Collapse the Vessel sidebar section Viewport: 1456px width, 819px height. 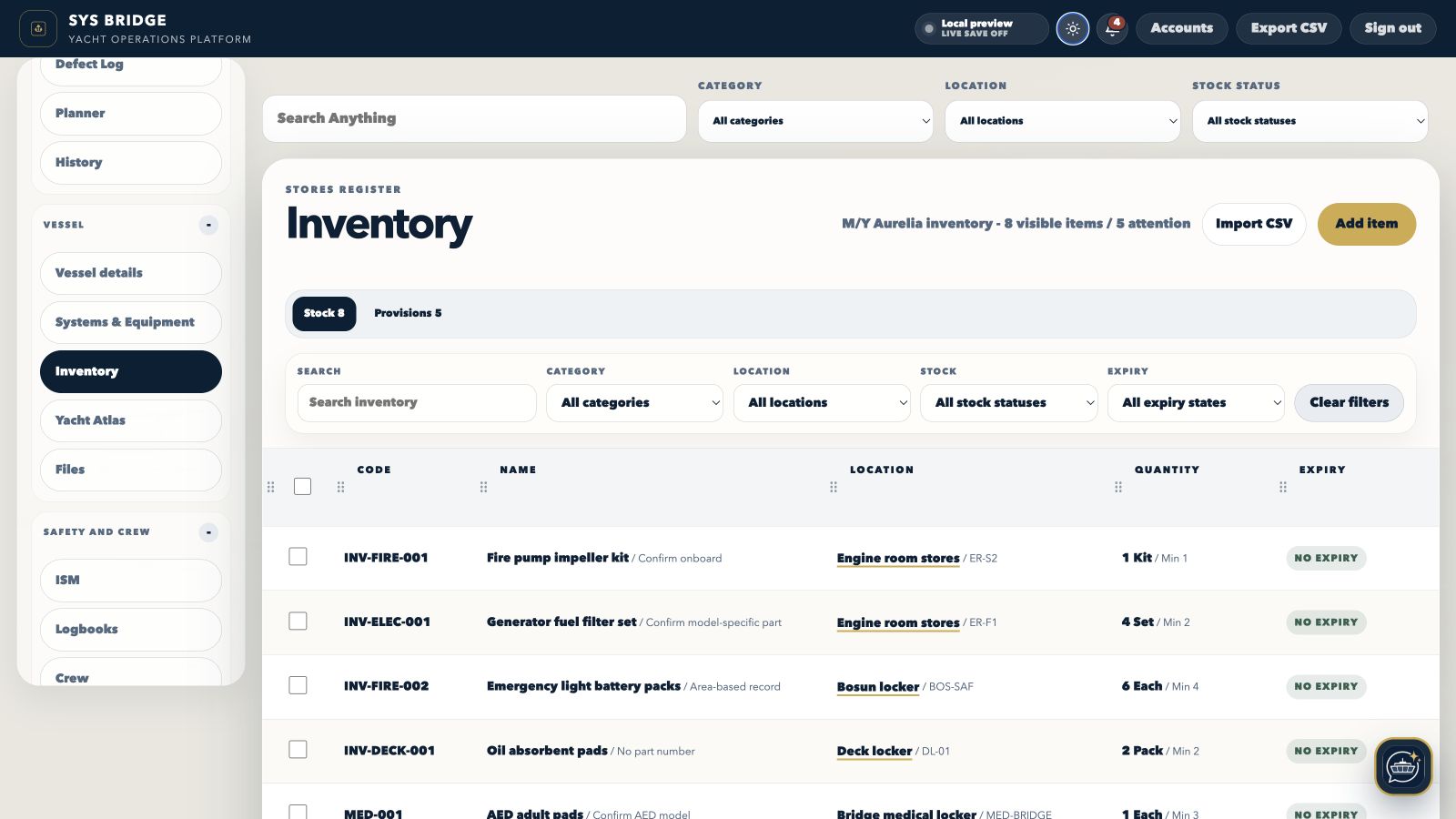point(208,225)
